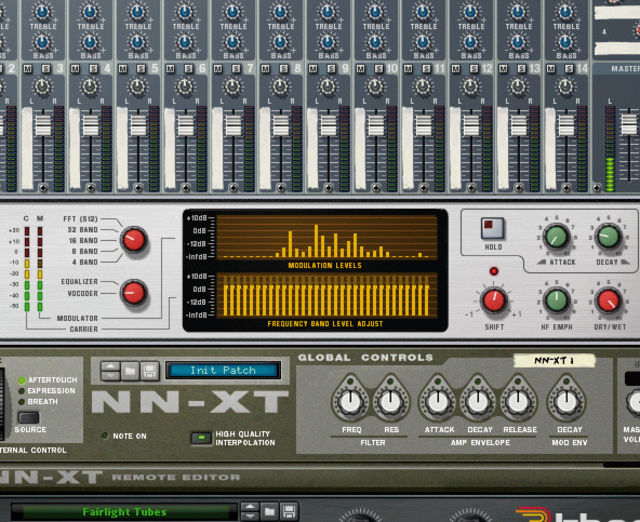Click the 16 BAND label
The height and width of the screenshot is (522, 640).
(83, 240)
